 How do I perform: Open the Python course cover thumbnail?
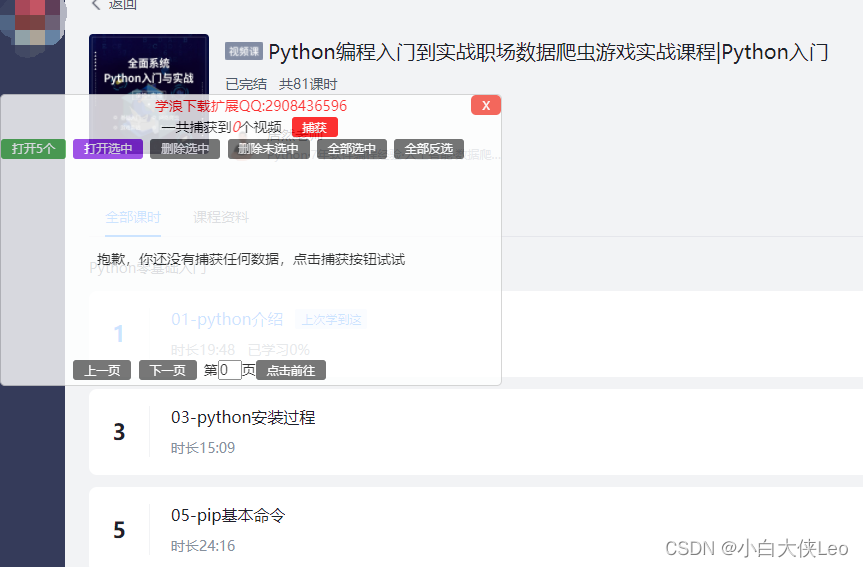(149, 64)
